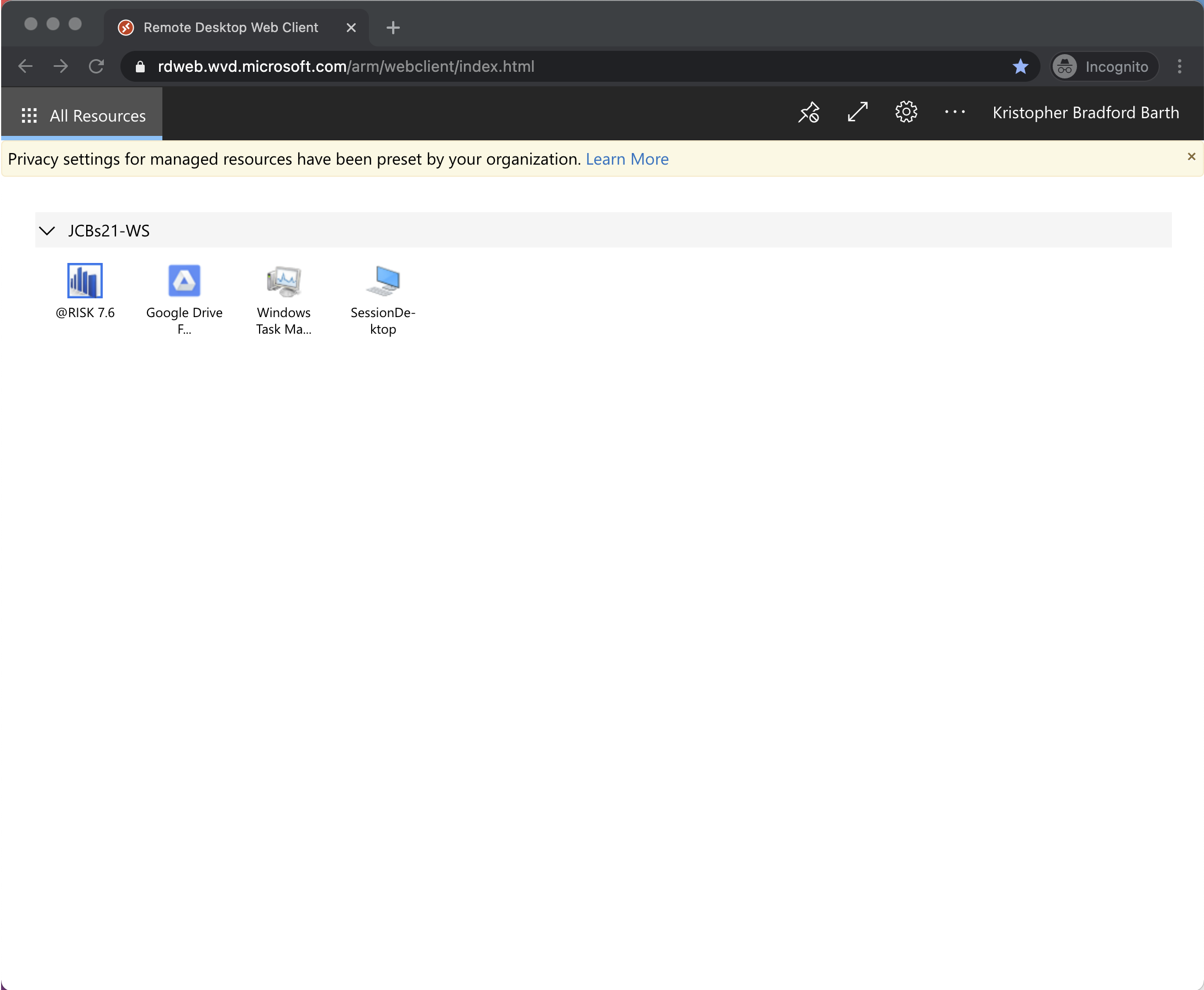1204x990 pixels.
Task: Open the Learn More privacy link
Action: click(627, 159)
